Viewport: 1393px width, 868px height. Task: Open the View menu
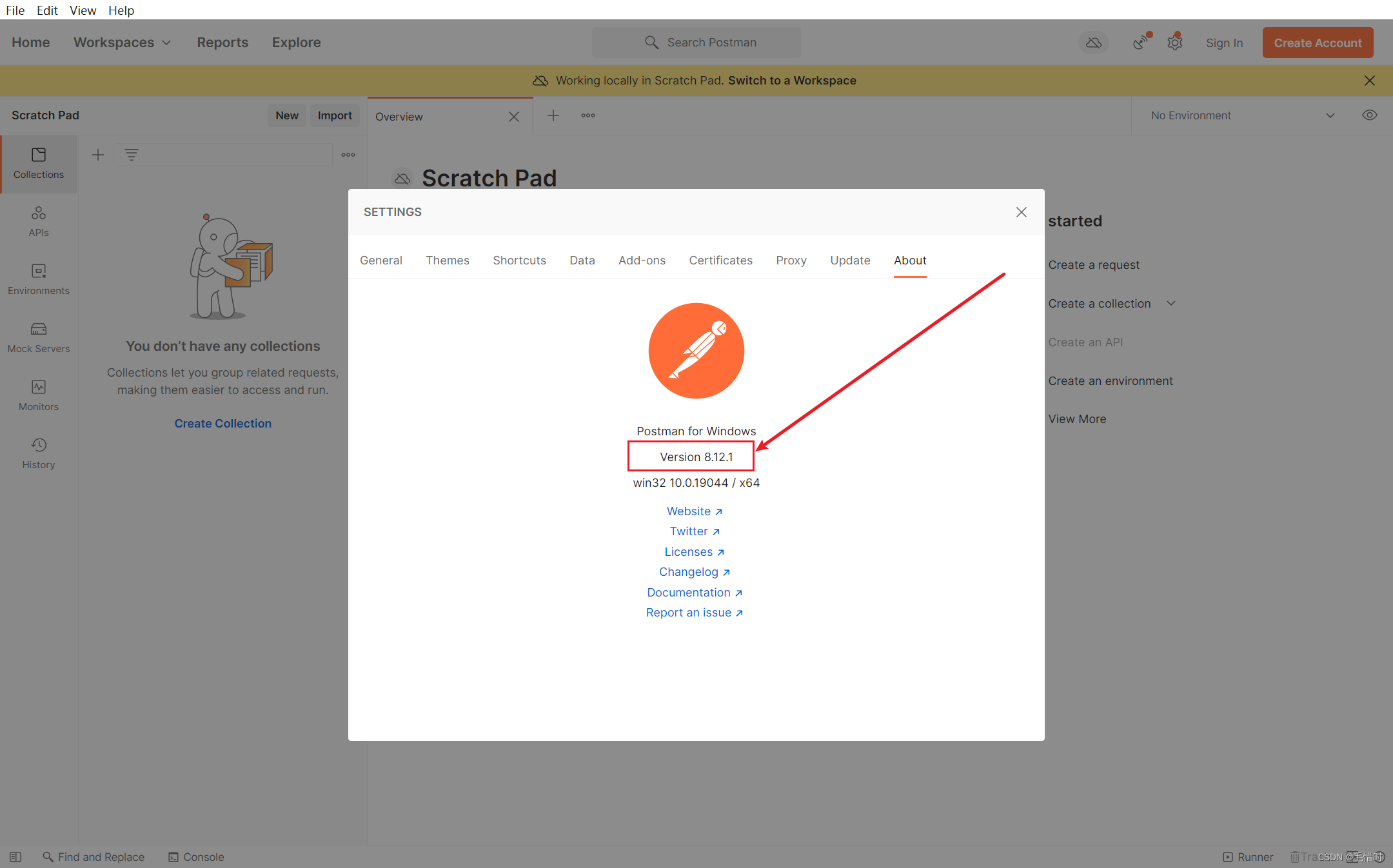[x=83, y=10]
